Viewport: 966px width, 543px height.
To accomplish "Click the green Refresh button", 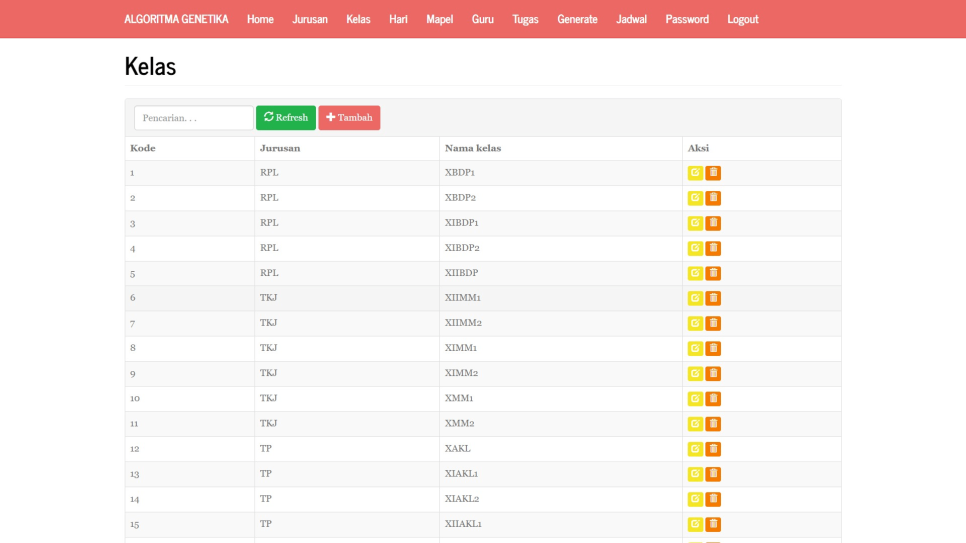I will [286, 118].
